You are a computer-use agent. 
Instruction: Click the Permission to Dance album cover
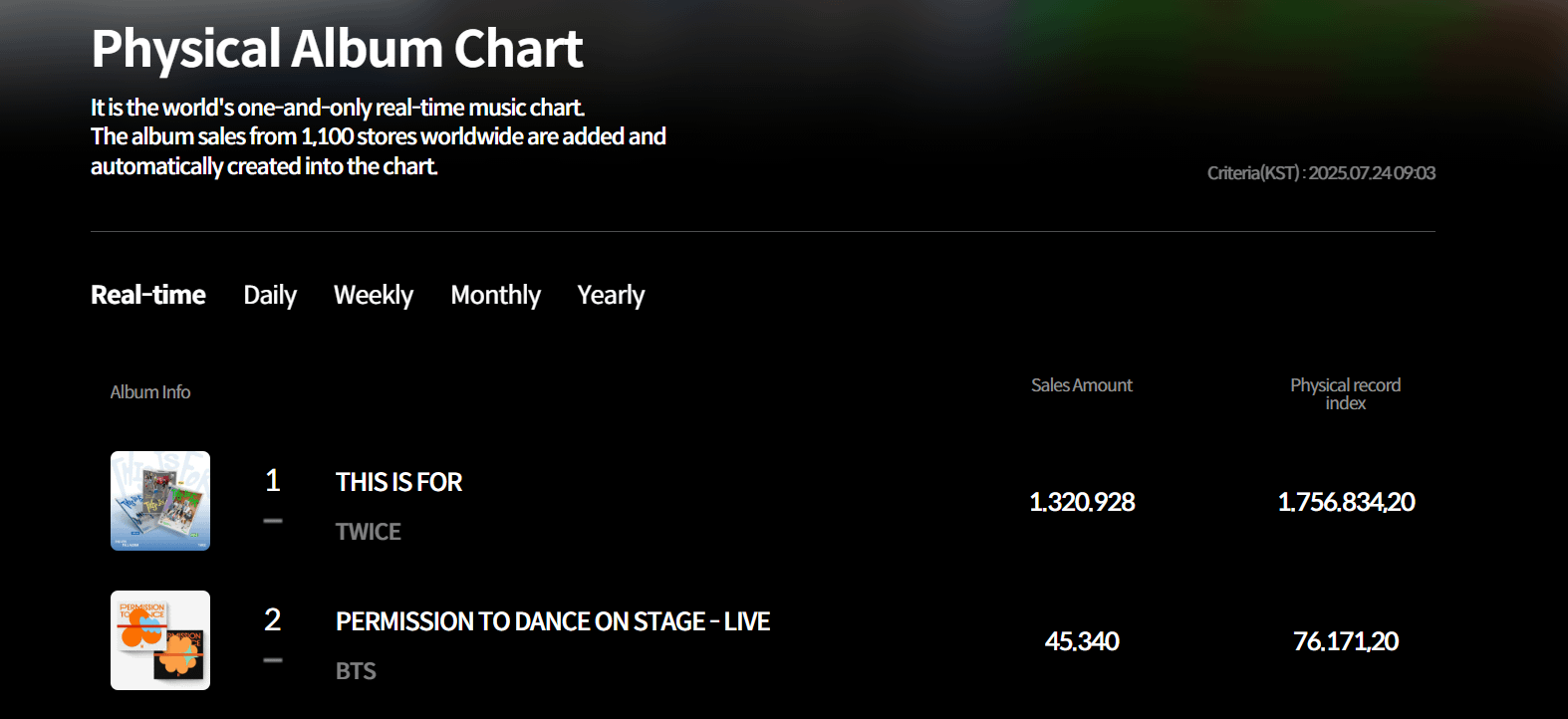coord(160,640)
